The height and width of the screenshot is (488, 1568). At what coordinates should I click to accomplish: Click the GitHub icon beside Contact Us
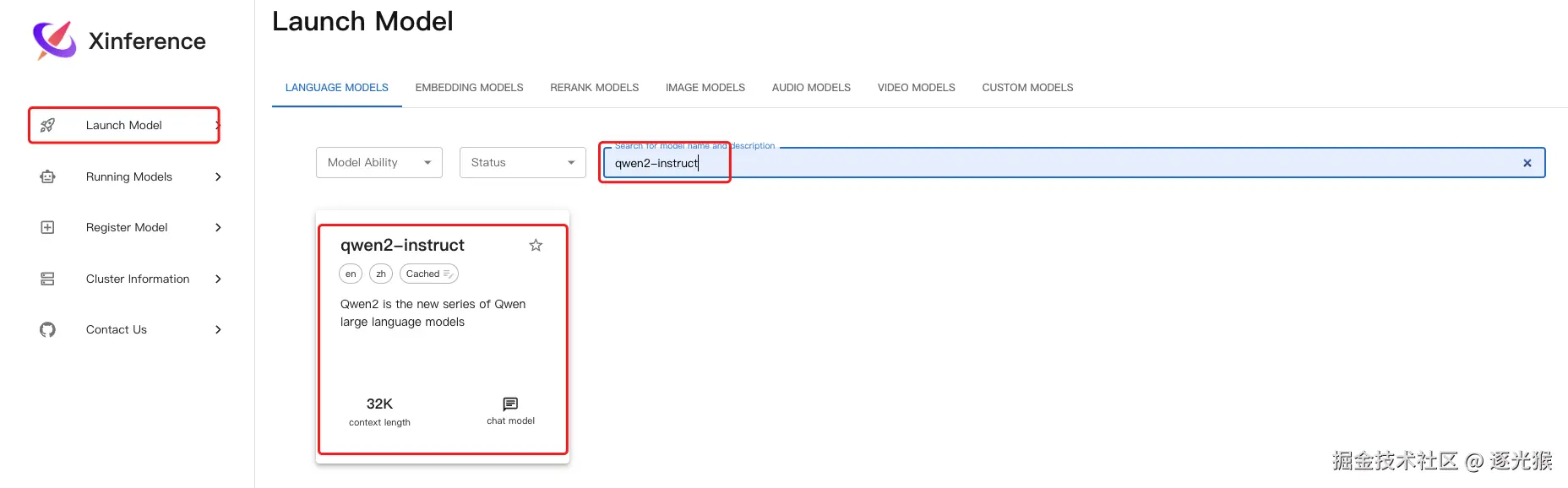click(x=48, y=329)
